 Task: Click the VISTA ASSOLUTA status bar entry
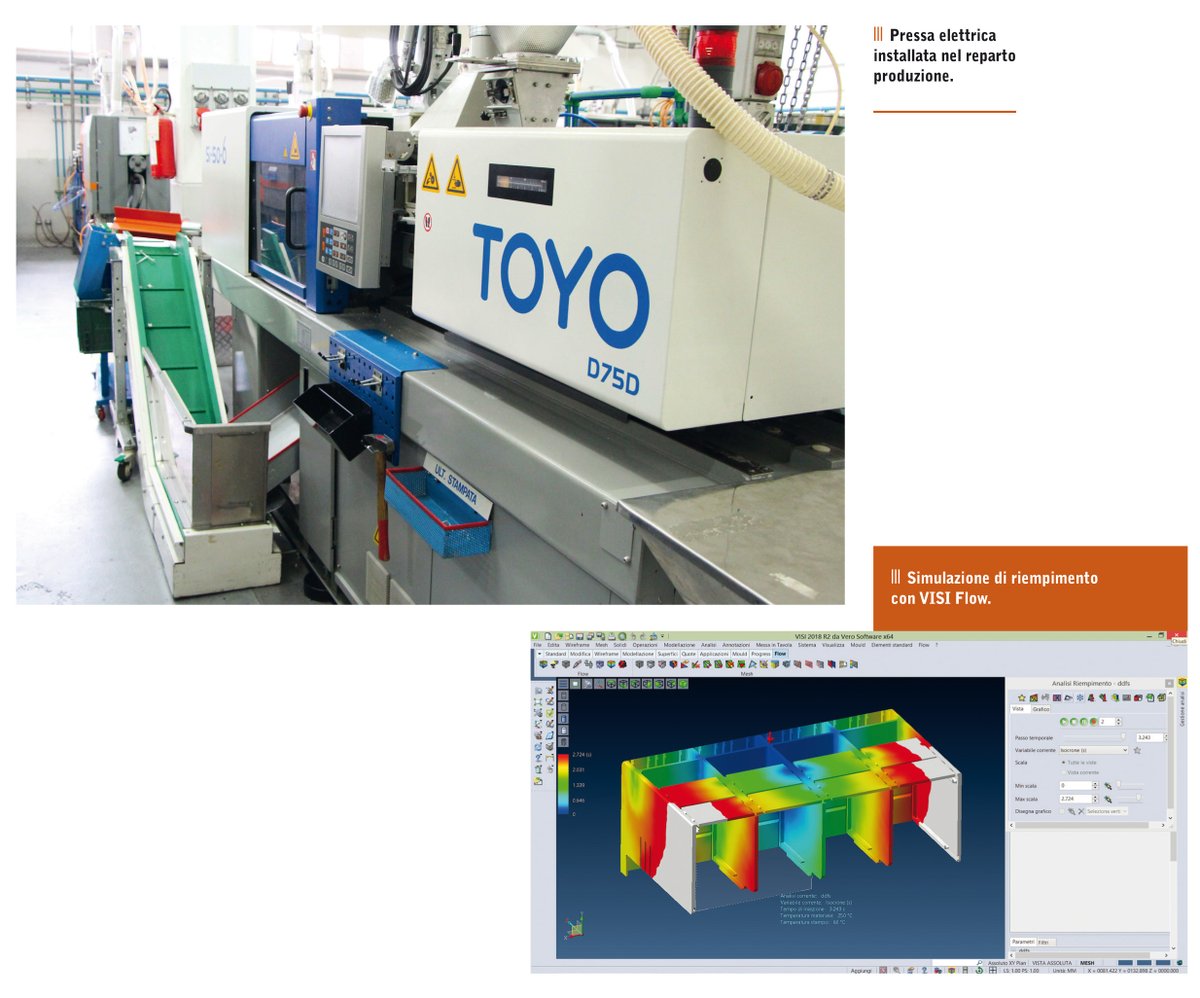(x=1051, y=963)
